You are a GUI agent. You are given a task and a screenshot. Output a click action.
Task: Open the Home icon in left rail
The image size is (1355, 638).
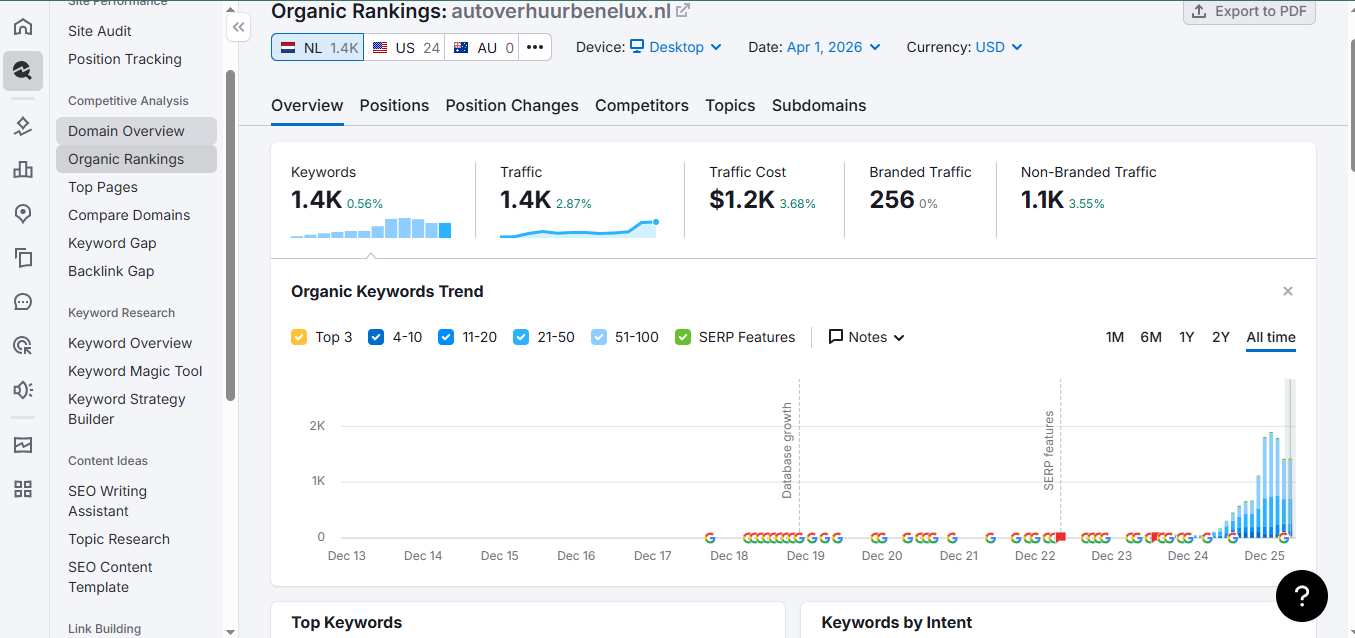22,27
